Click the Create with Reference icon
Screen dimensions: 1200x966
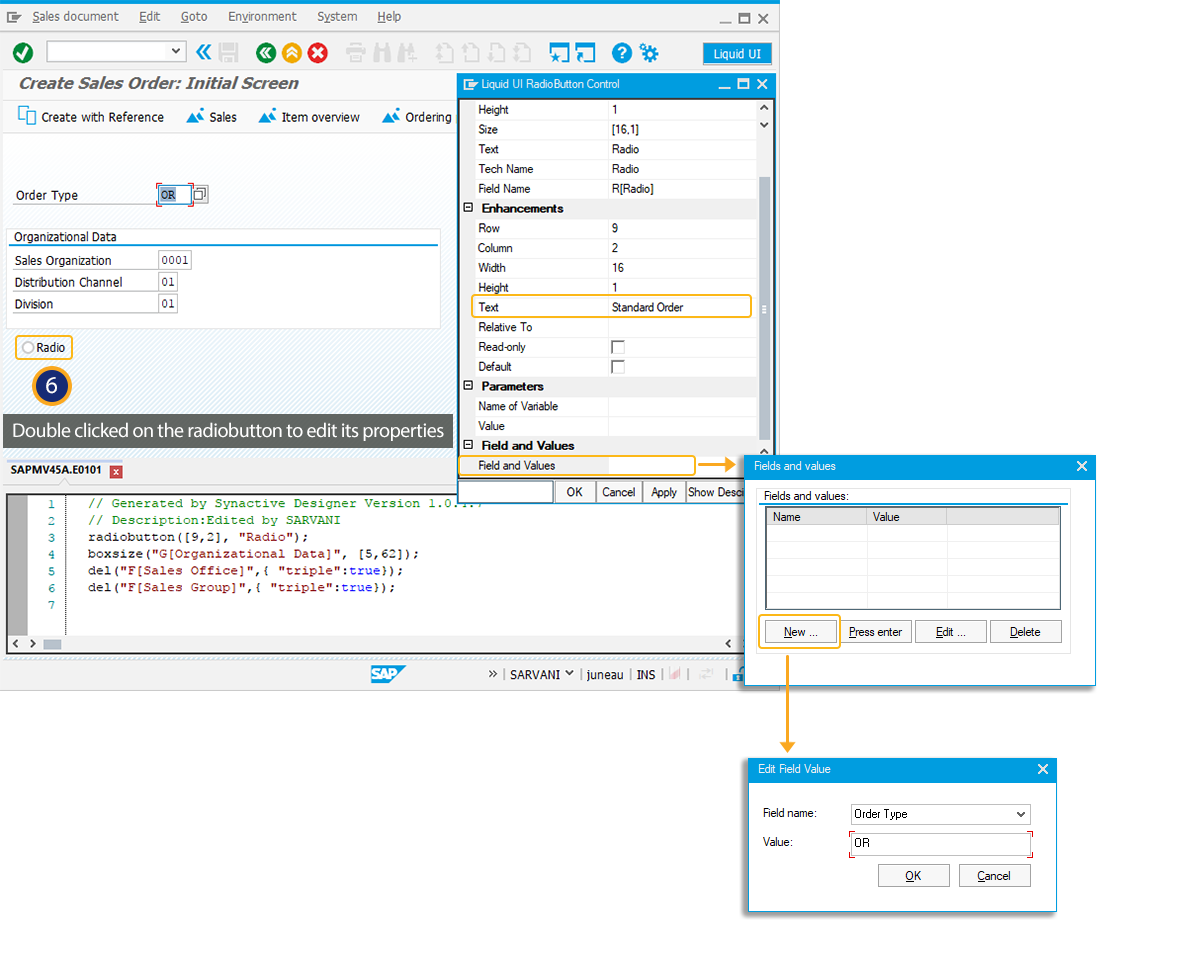click(x=27, y=116)
